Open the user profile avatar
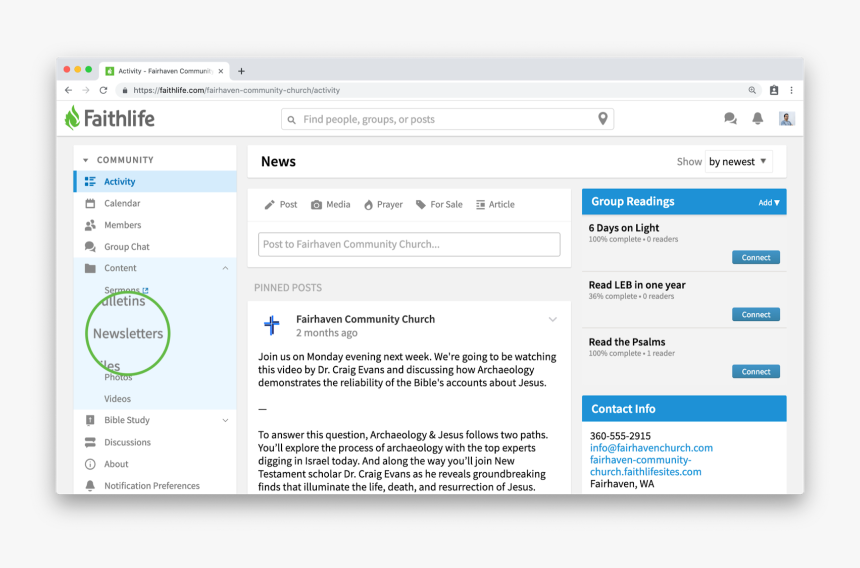This screenshot has width=860, height=568. click(x=787, y=118)
